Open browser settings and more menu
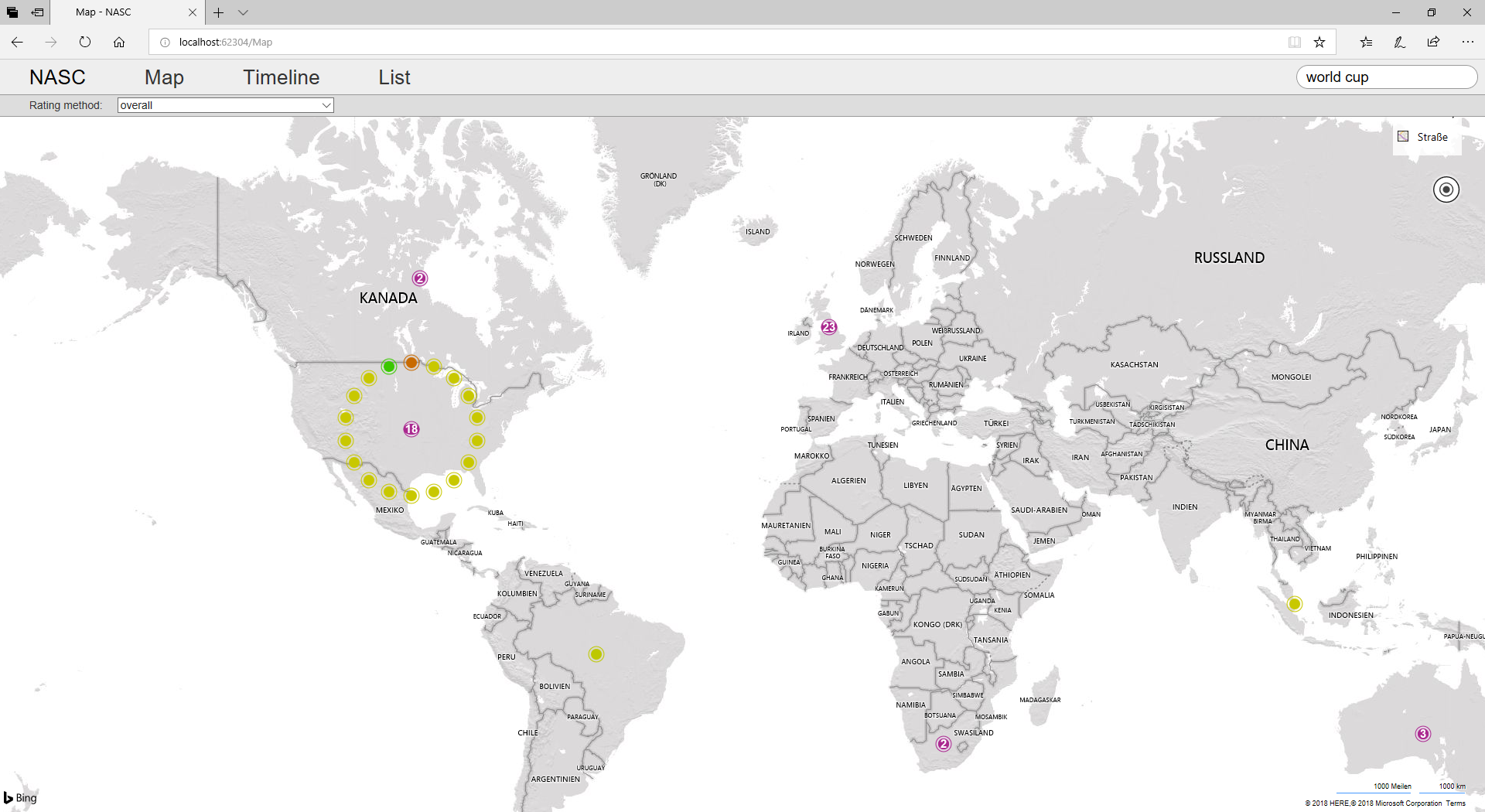 1467,43
